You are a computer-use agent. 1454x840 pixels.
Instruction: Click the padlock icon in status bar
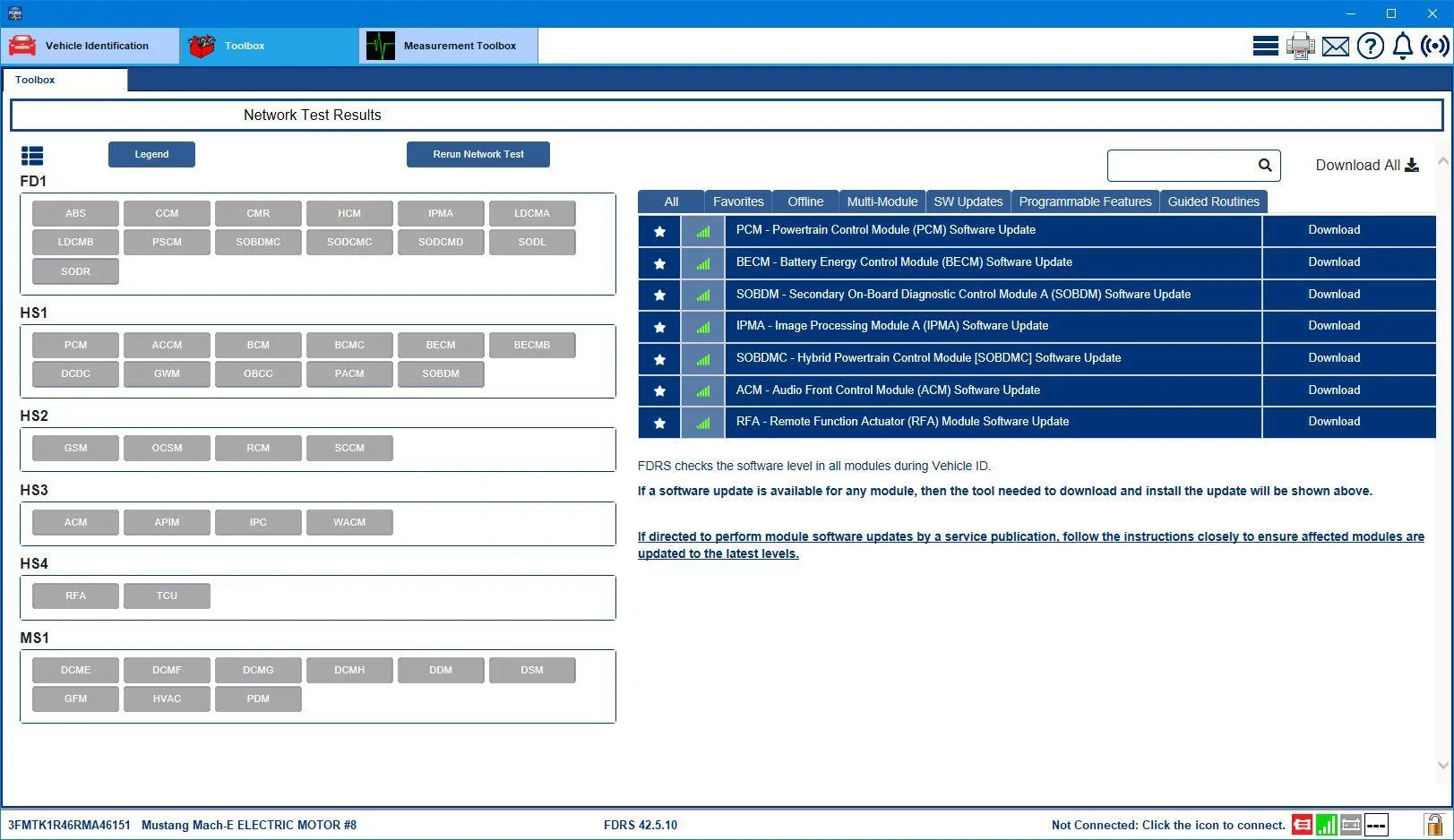[1433, 825]
